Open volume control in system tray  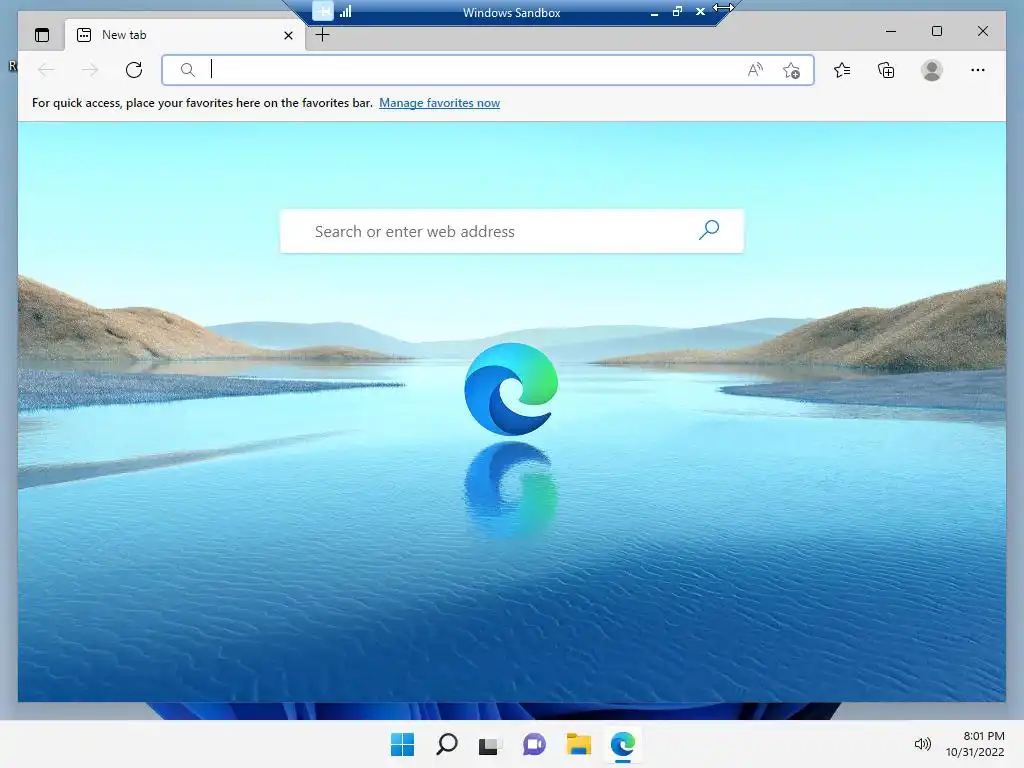tap(922, 744)
